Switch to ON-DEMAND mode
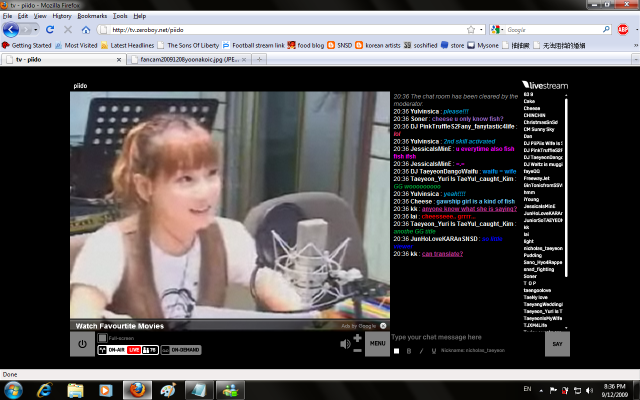 click(x=181, y=350)
